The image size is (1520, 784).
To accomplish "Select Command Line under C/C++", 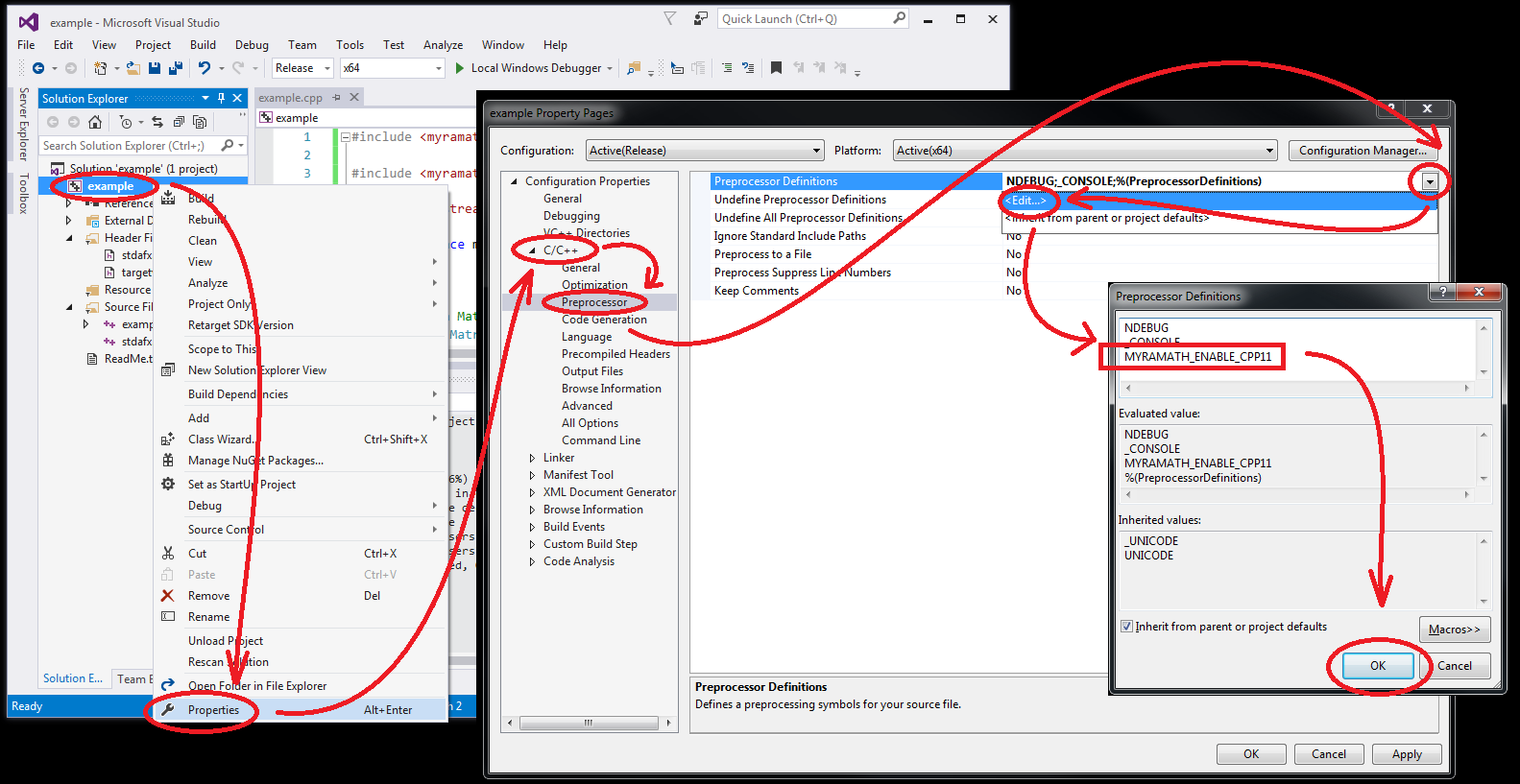I will click(x=601, y=440).
